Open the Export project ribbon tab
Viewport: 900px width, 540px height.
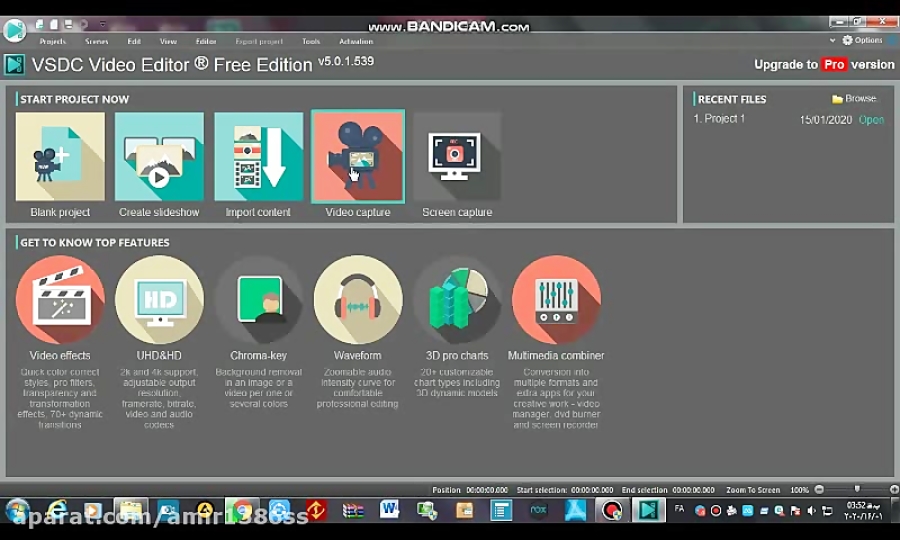(x=259, y=41)
